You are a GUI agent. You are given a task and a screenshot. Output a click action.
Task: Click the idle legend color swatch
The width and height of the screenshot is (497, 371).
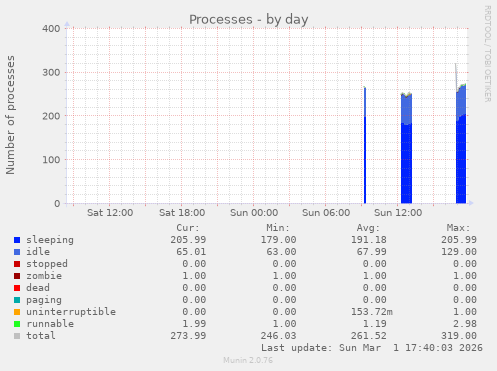(17, 252)
